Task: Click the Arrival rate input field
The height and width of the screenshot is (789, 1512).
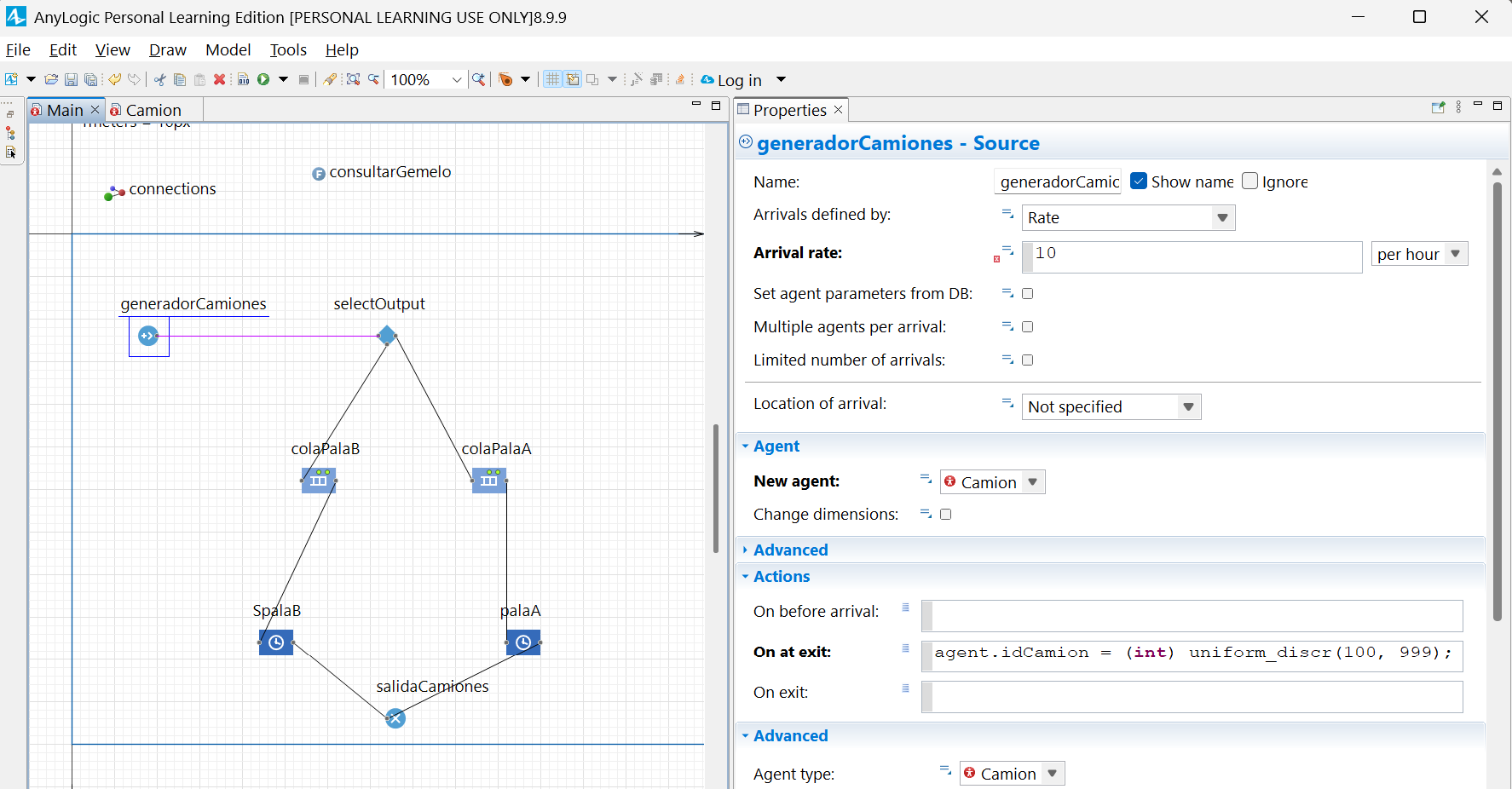Action: 1192,256
